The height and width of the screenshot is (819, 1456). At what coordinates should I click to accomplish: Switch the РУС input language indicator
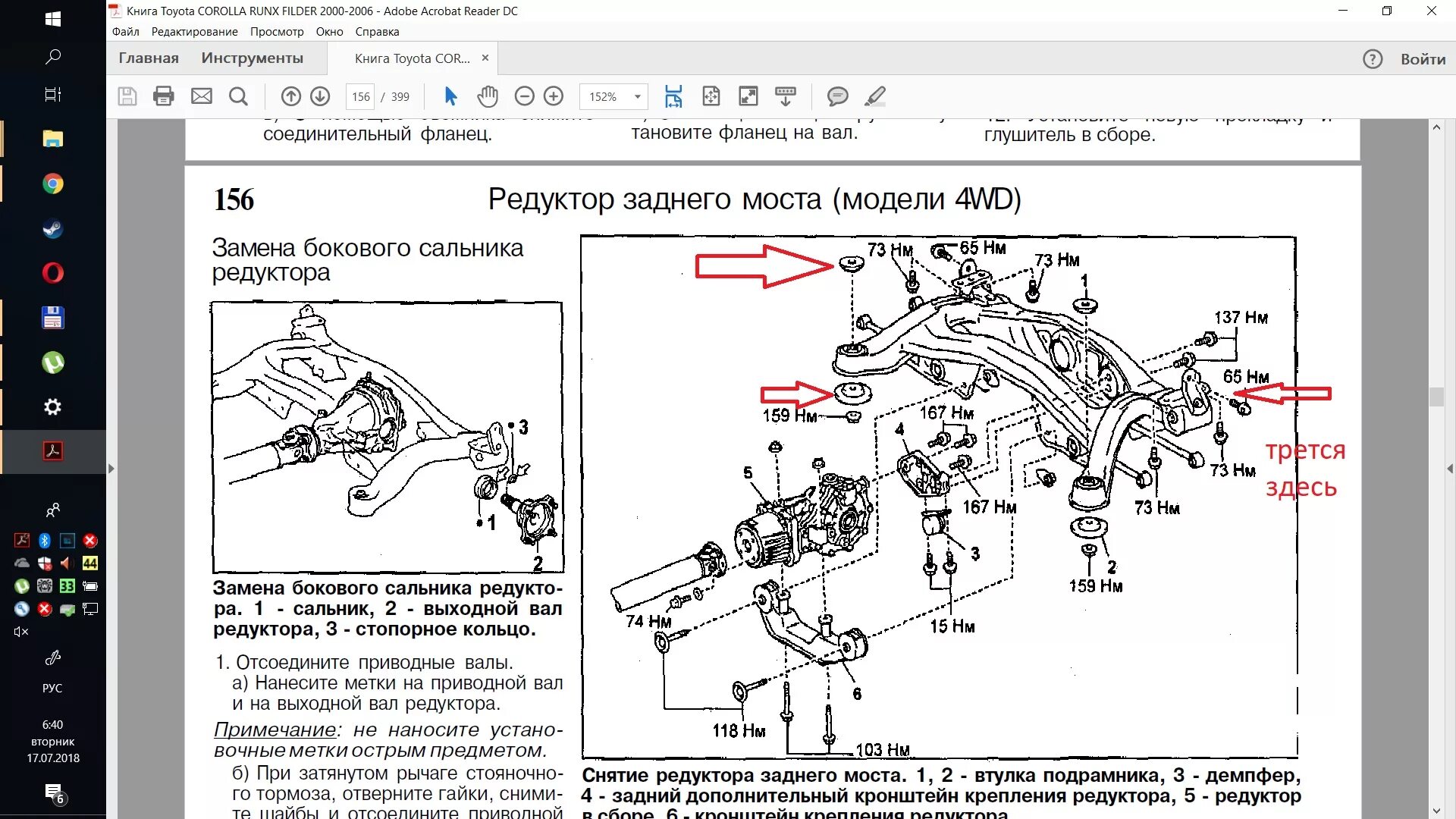(52, 689)
